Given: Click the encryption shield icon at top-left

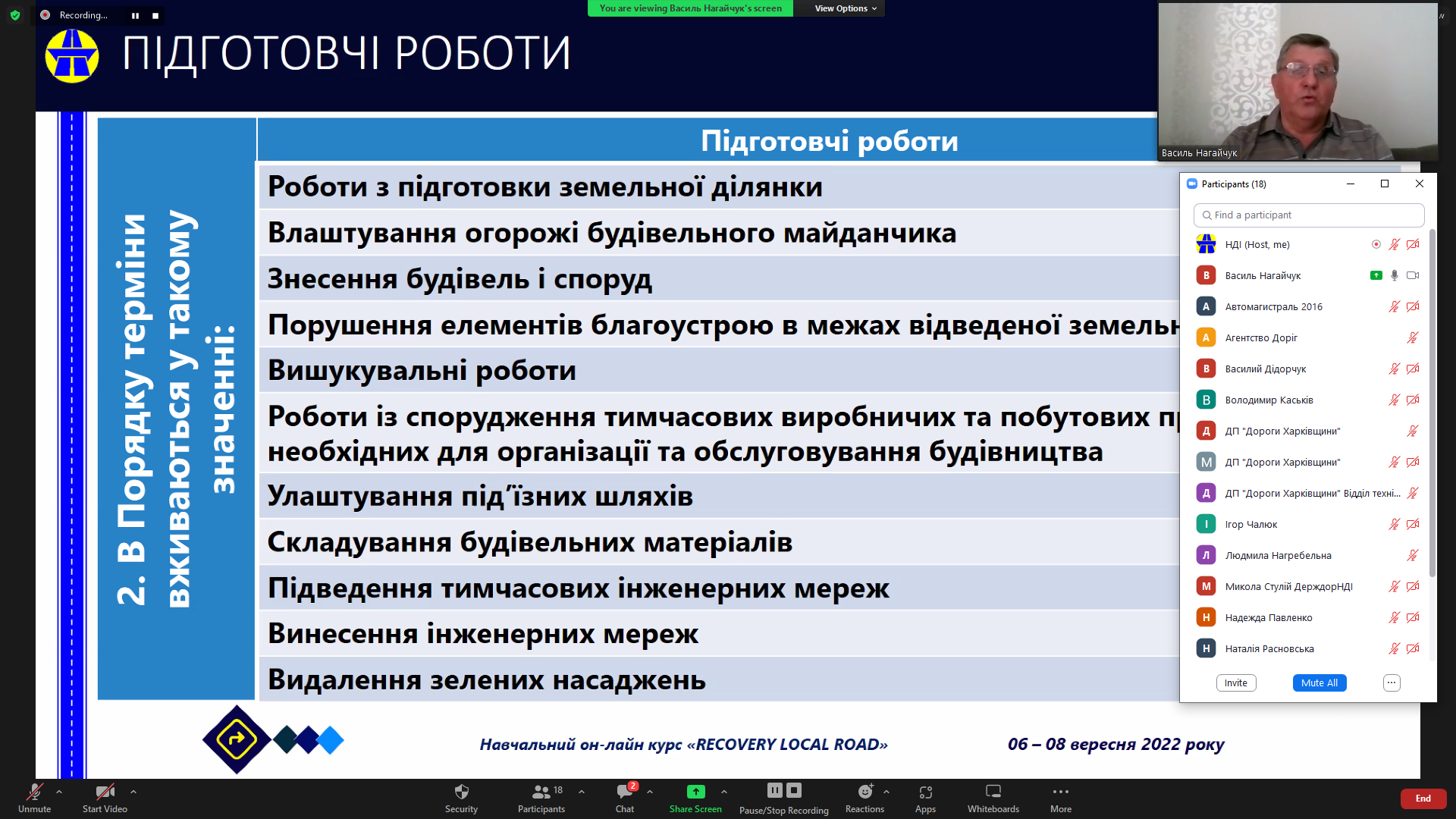Looking at the screenshot, I should (15, 14).
